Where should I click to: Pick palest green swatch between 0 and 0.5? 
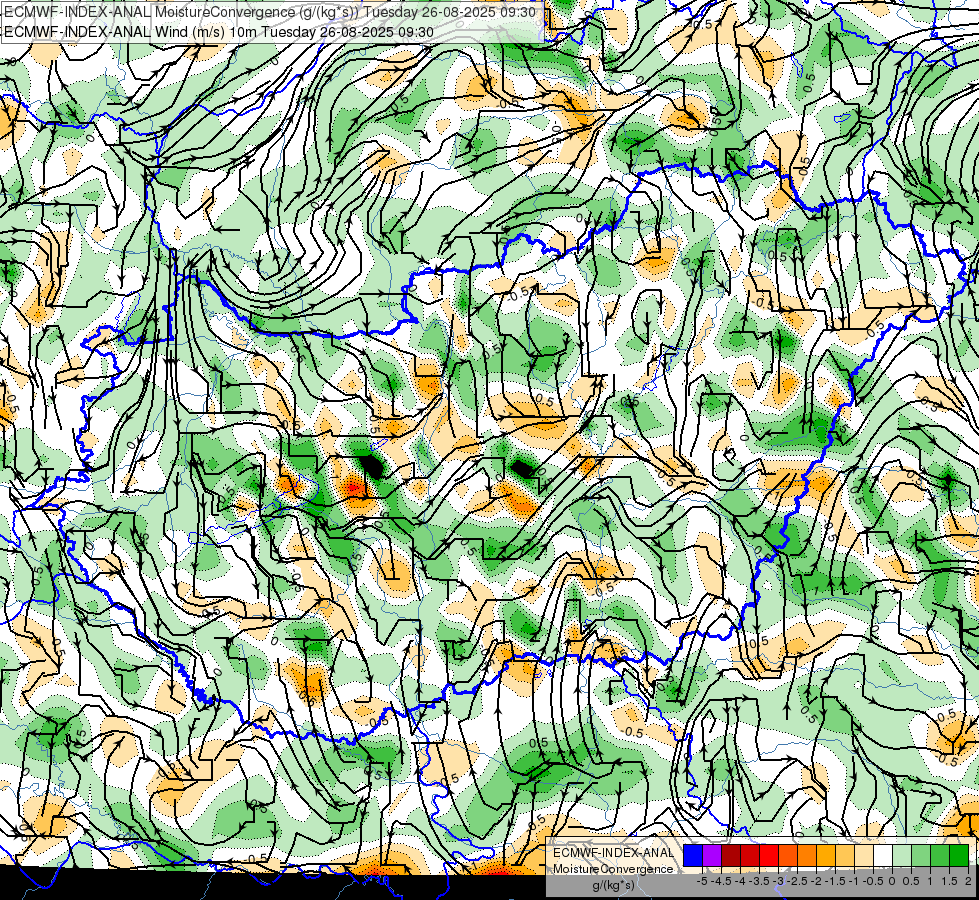pos(902,856)
